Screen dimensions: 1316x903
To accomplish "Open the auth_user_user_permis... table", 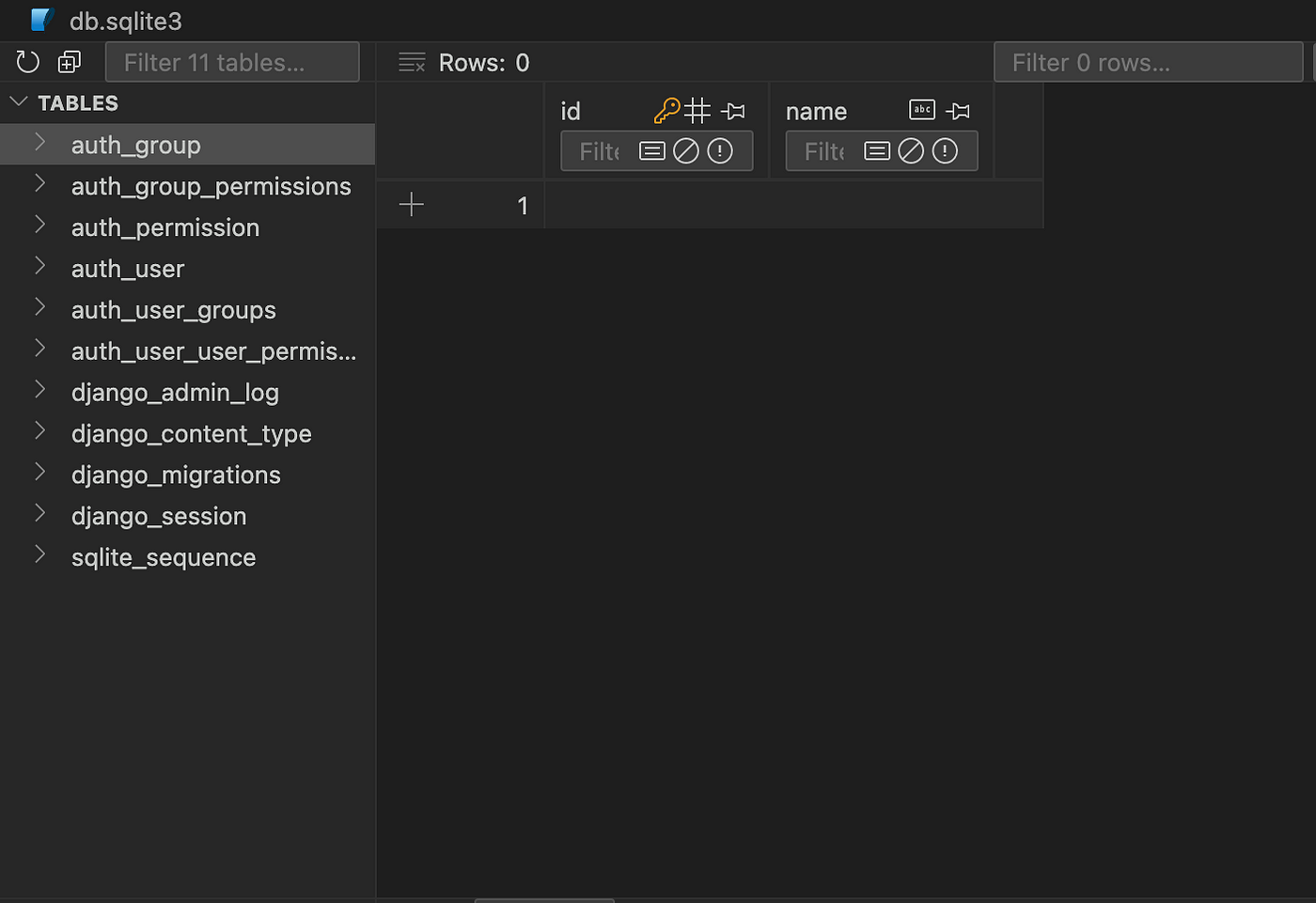I will click(x=187, y=351).
